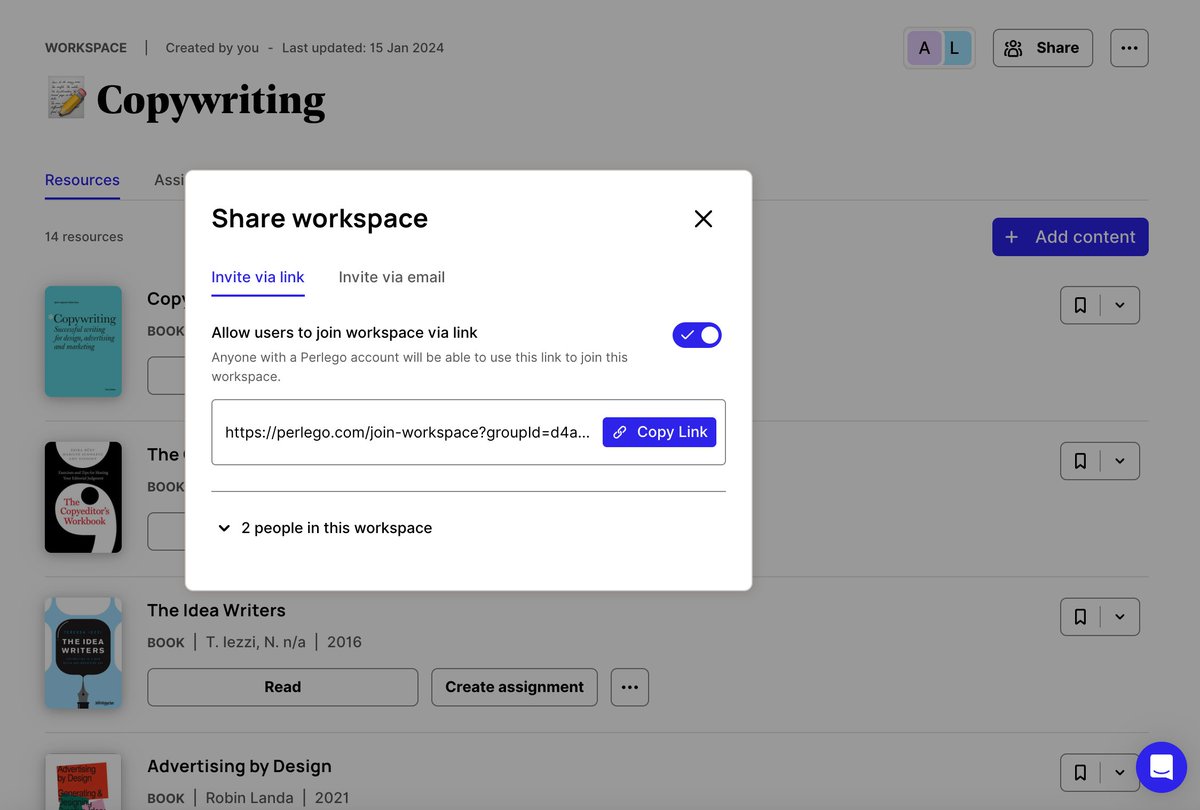This screenshot has height=810, width=1200.
Task: Click the workspace join link field
Action: pos(469,432)
